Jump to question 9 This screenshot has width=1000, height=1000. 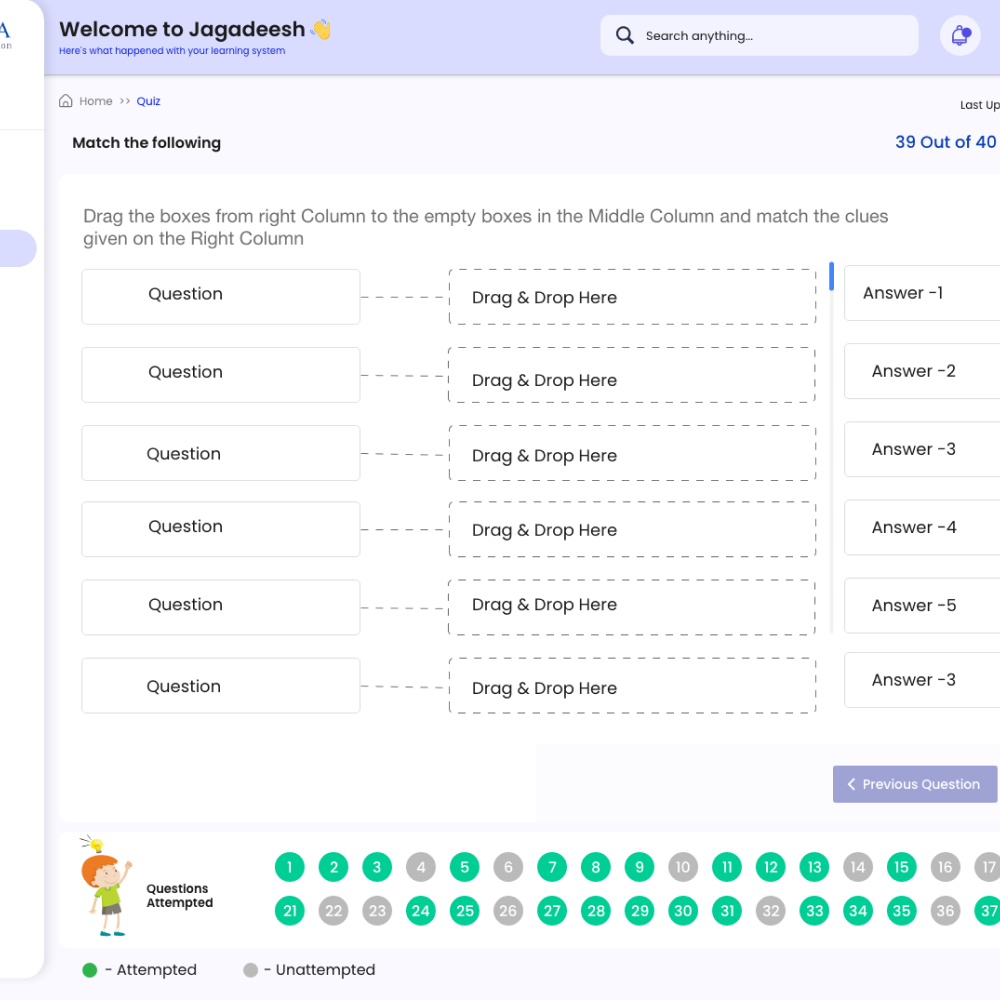click(640, 867)
